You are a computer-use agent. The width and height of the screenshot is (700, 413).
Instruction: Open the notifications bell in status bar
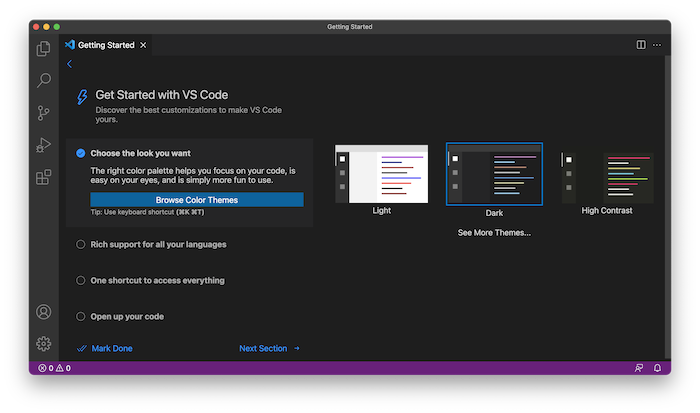click(657, 368)
